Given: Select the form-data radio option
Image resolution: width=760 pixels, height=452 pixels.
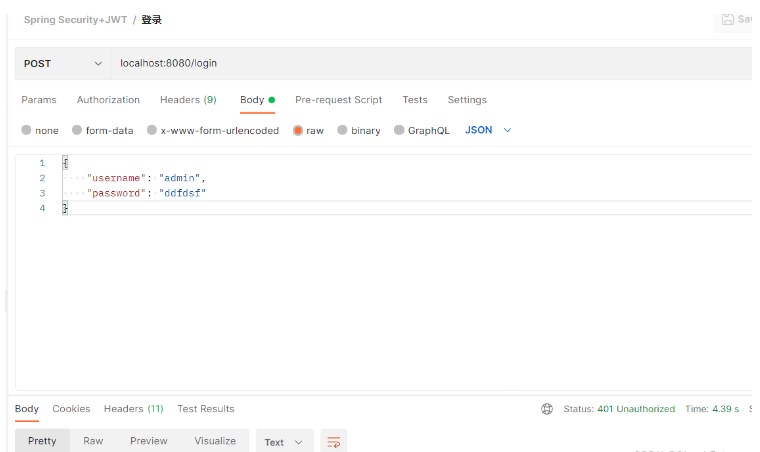Looking at the screenshot, I should click(x=77, y=130).
